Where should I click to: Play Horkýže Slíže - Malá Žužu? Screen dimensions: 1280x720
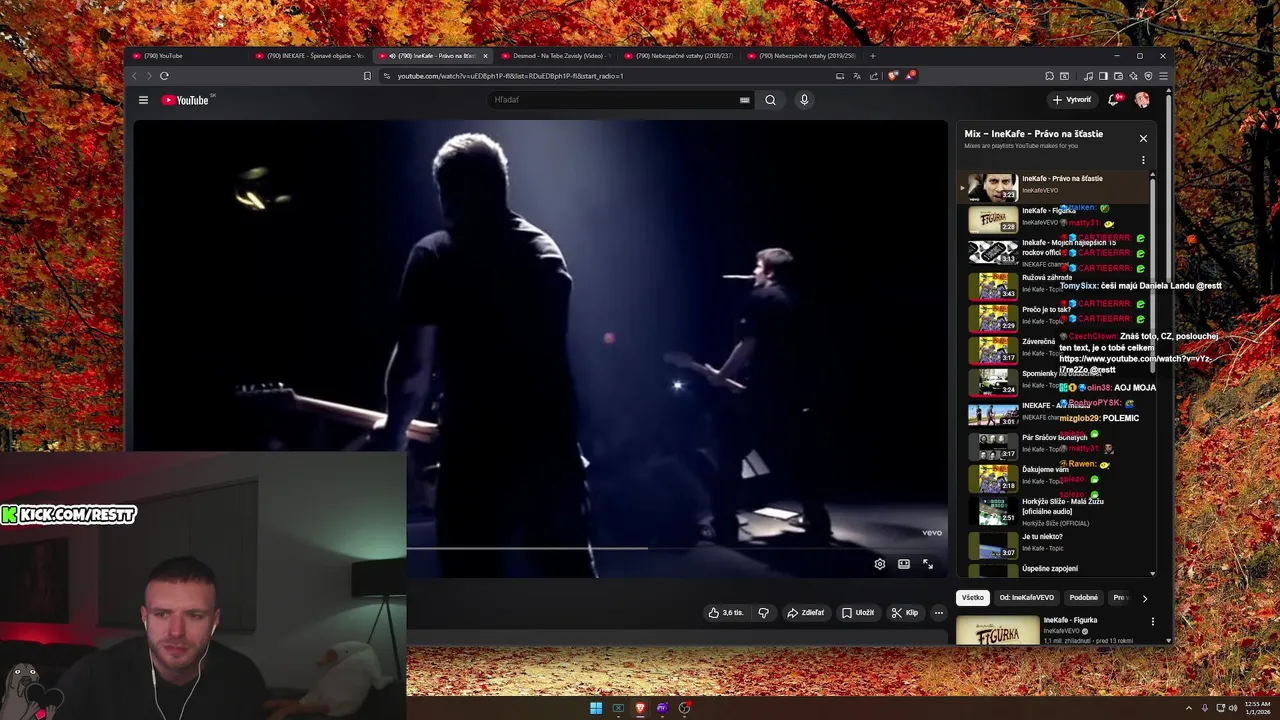tap(1055, 511)
